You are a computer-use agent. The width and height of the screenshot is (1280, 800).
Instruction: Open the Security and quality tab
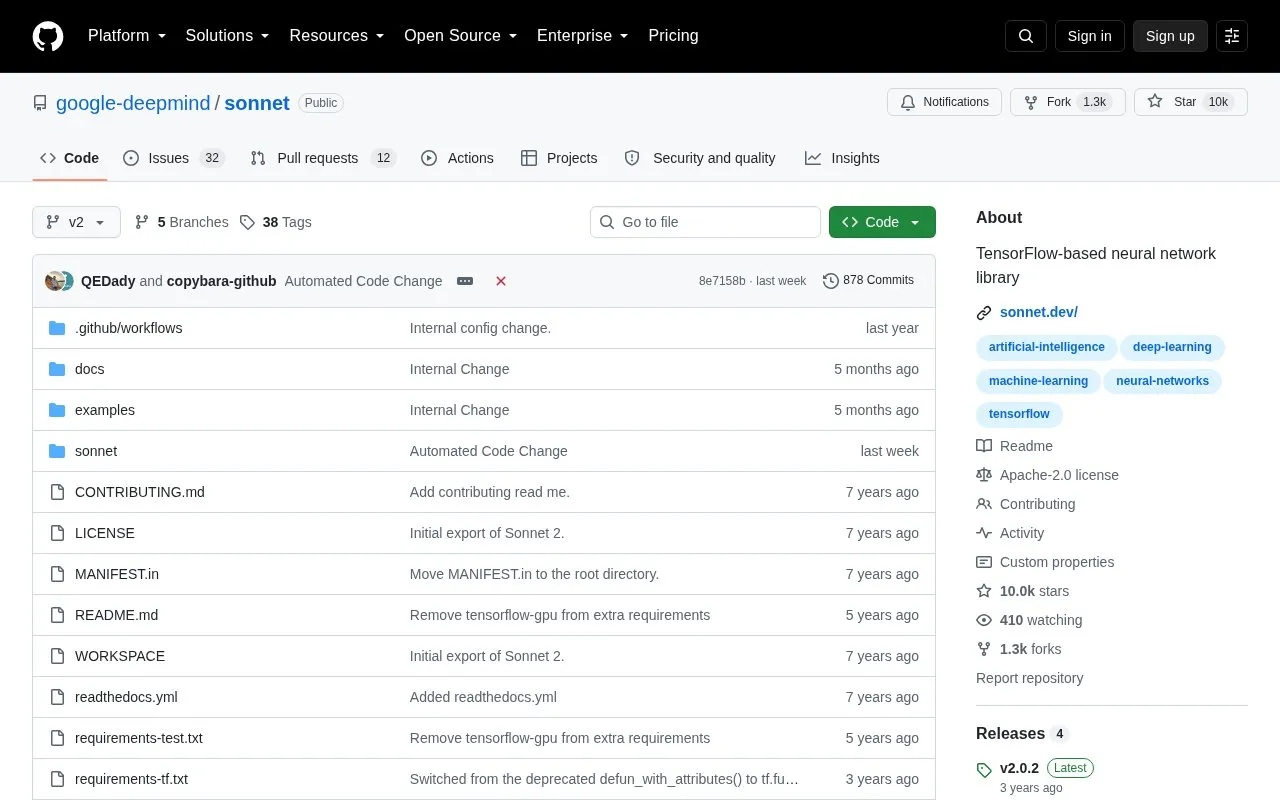(700, 158)
